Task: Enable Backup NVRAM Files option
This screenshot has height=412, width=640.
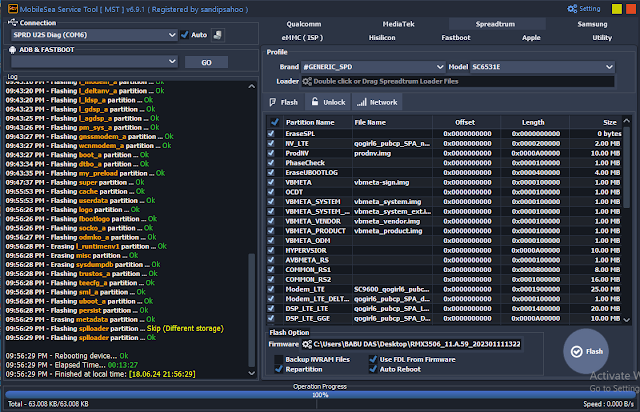Action: click(279, 359)
